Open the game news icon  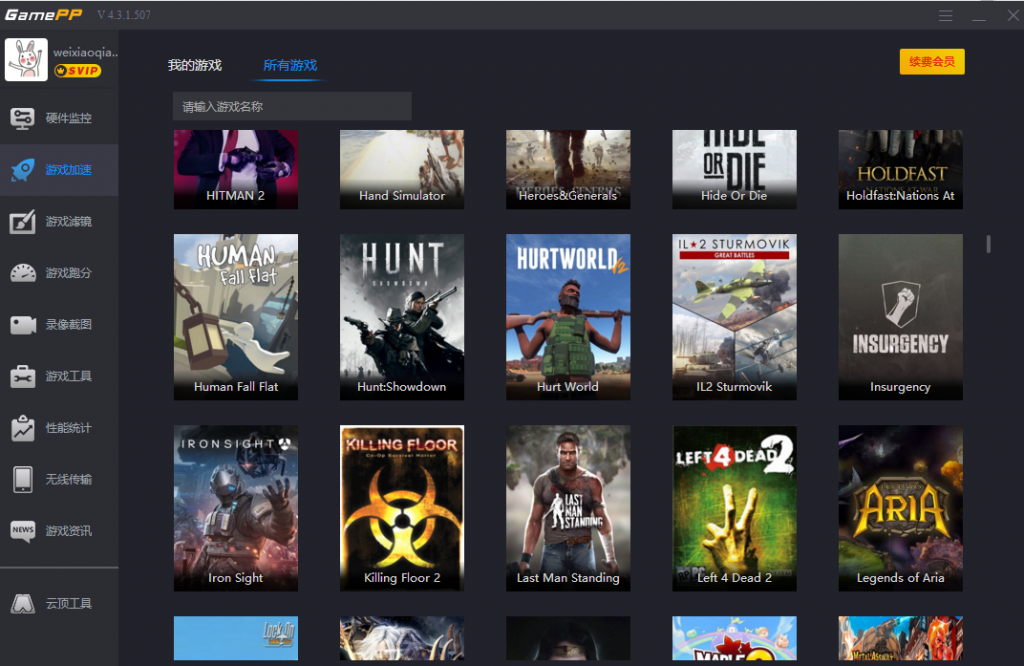click(22, 531)
